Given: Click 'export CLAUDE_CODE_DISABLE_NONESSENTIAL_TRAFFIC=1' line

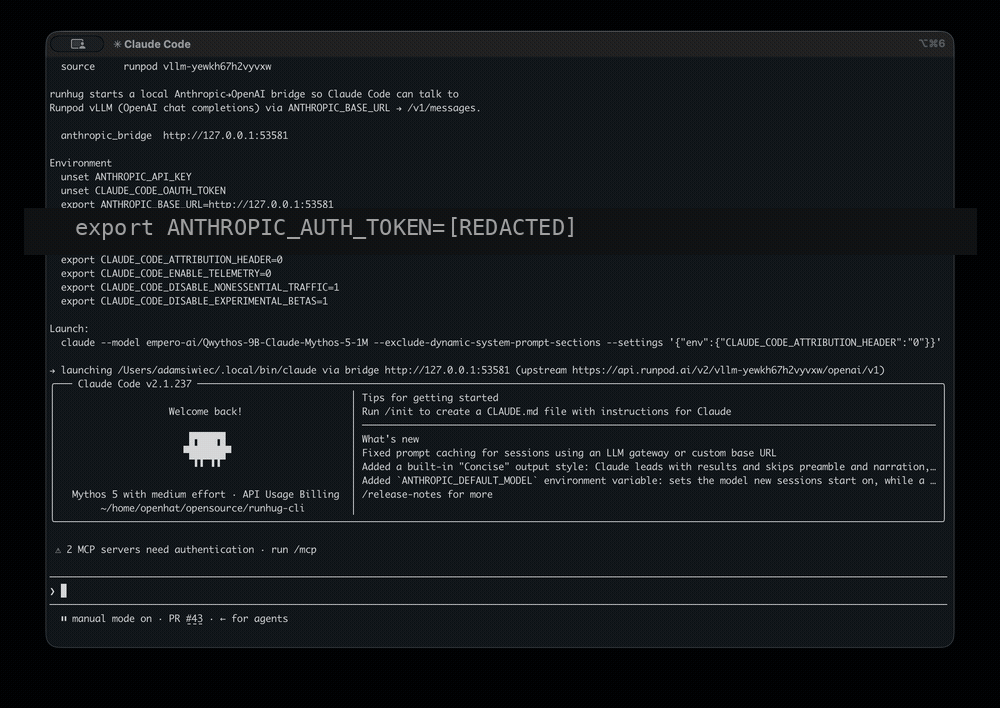Looking at the screenshot, I should click(200, 287).
